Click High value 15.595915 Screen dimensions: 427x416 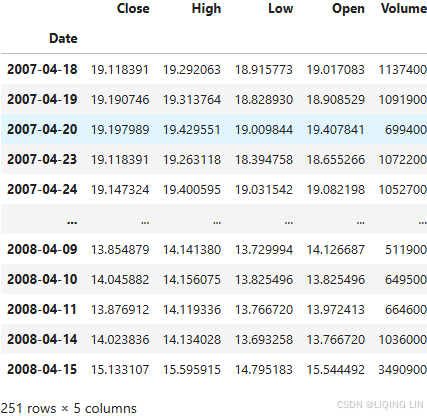[192, 370]
